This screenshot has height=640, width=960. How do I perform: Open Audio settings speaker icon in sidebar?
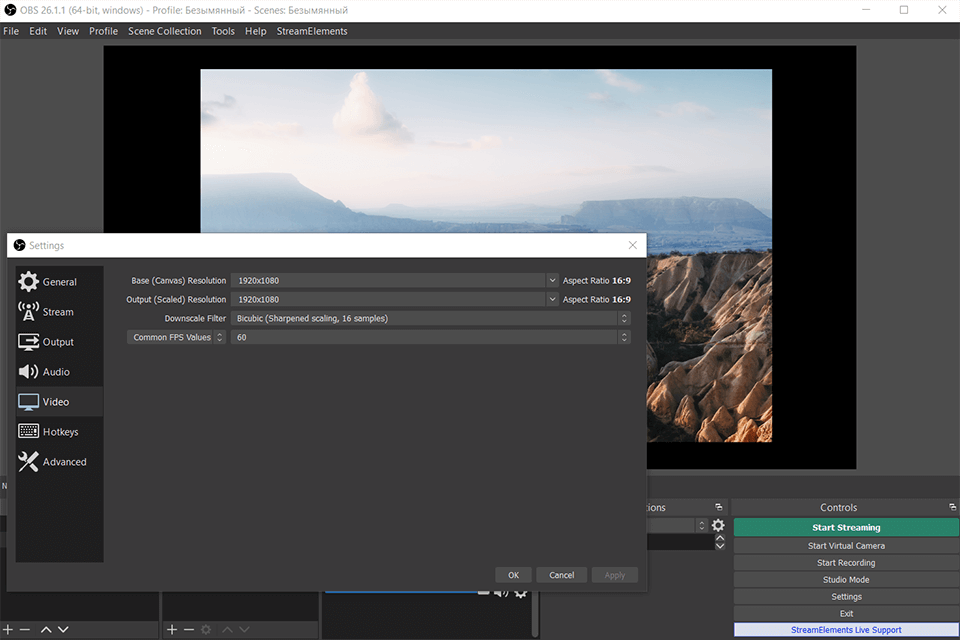(x=29, y=372)
